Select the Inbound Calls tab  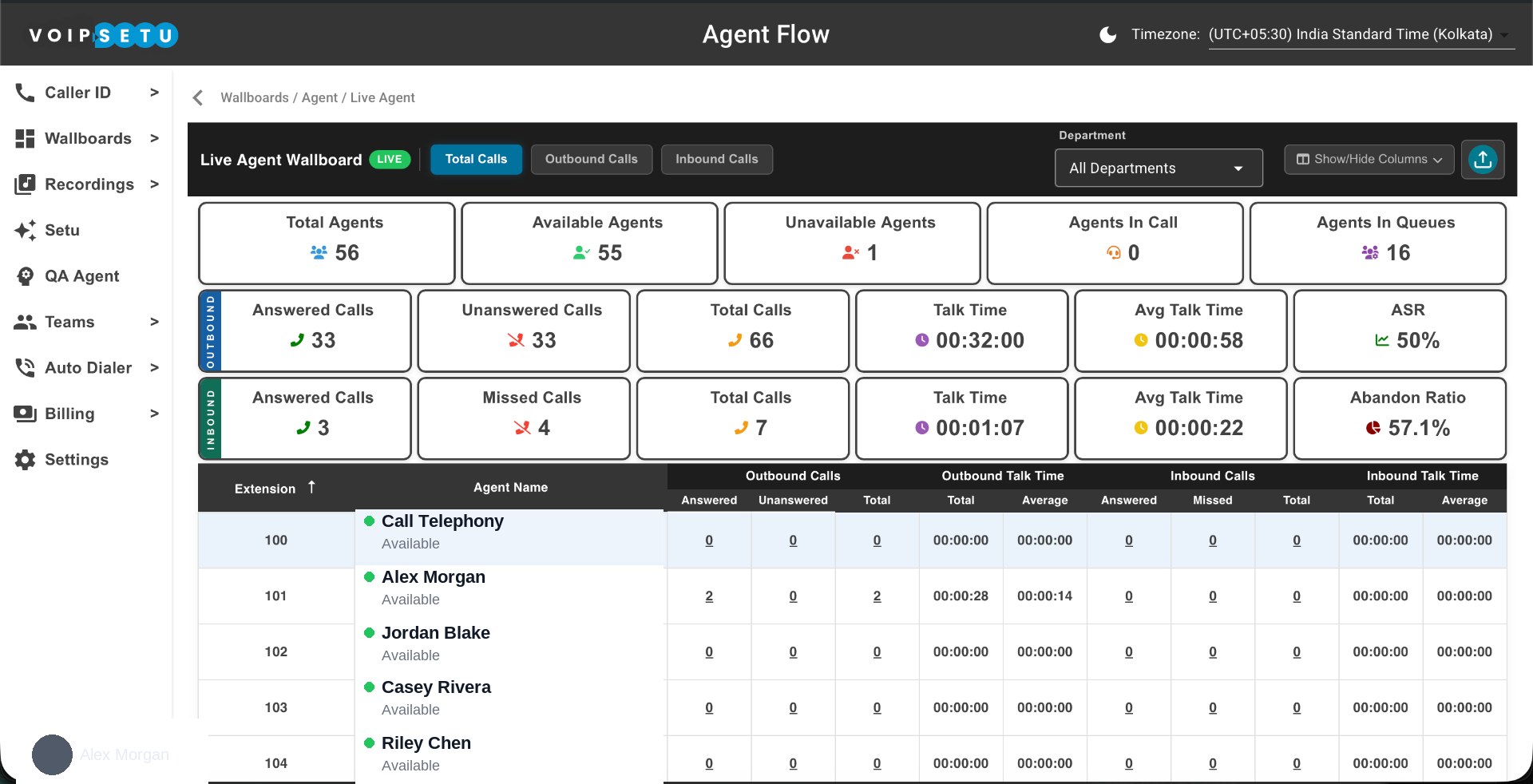tap(716, 159)
